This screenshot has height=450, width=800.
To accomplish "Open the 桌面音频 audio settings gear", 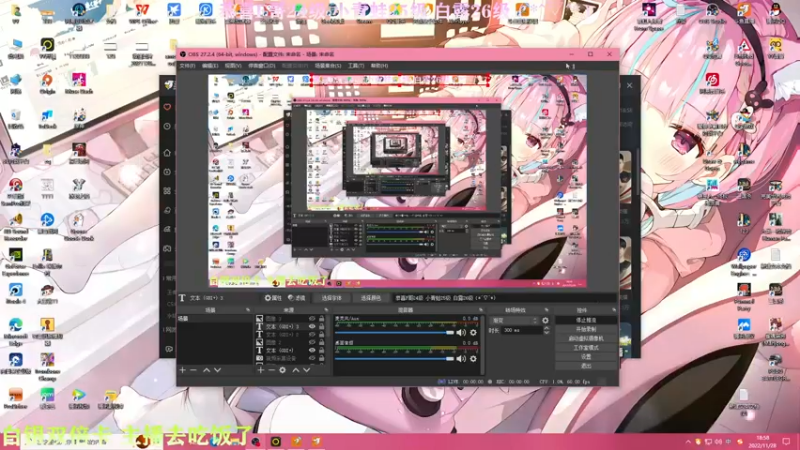I will click(473, 359).
